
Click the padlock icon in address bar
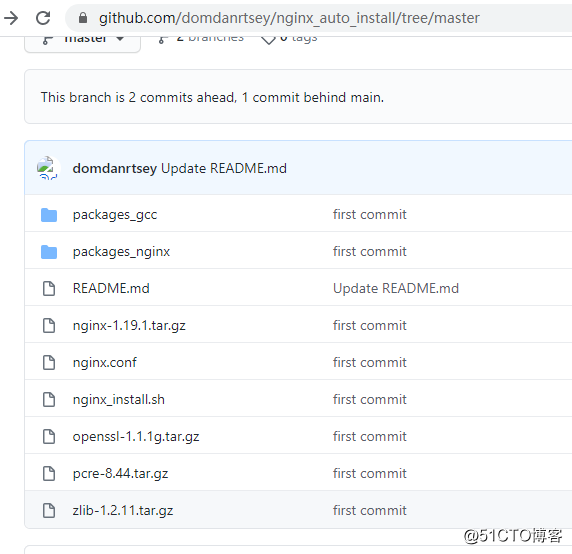tap(83, 18)
